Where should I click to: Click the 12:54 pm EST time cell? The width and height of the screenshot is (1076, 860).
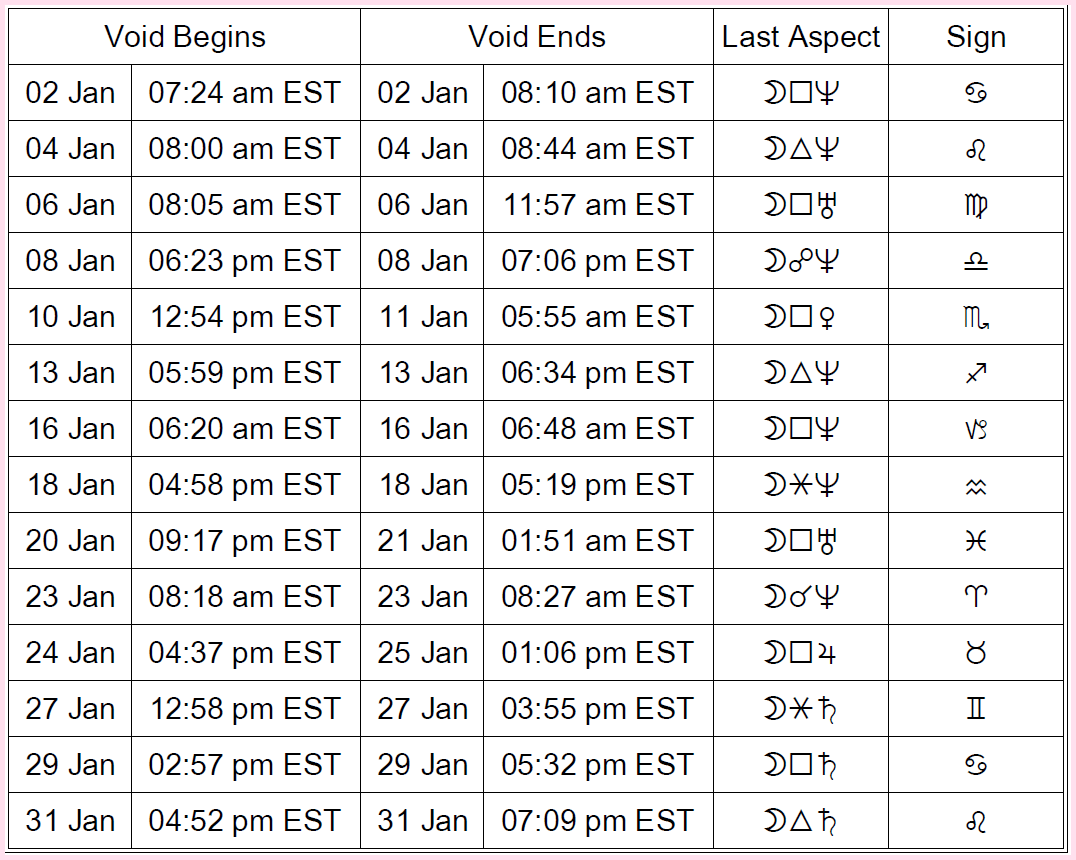pyautogui.click(x=245, y=317)
